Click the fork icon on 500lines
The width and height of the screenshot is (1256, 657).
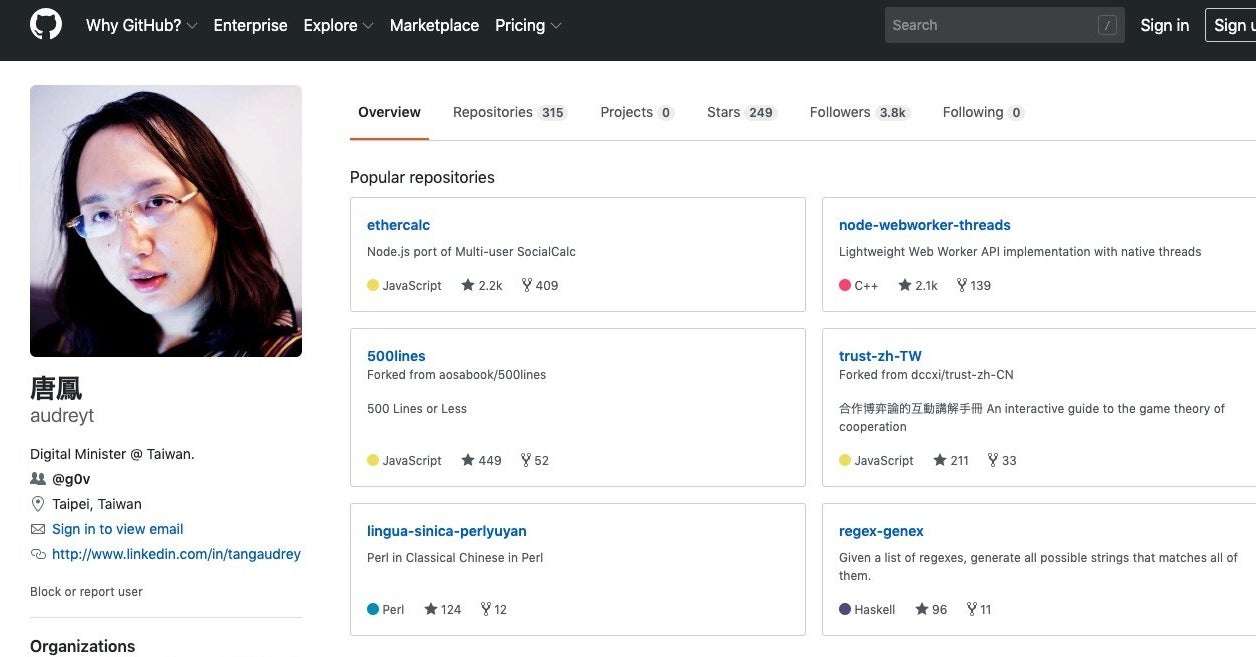pos(526,460)
